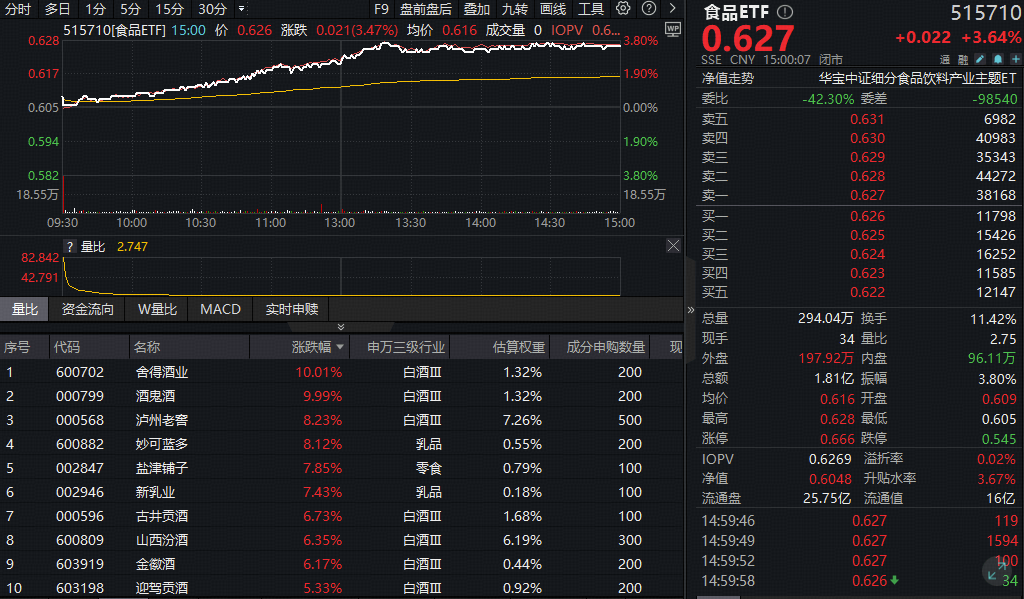Click the pencil note icon in quote panel
Screen dimensions: 1024x599
[980, 59]
